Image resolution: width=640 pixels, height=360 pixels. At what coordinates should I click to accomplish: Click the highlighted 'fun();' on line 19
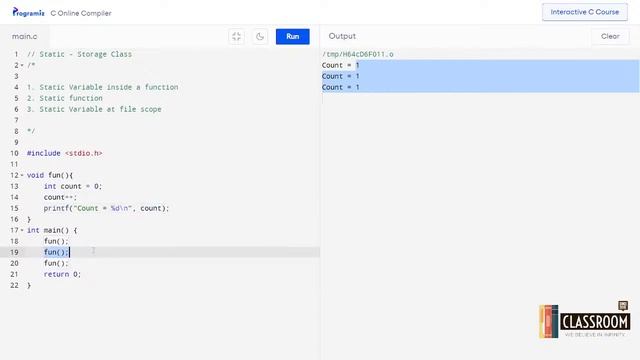[56, 252]
